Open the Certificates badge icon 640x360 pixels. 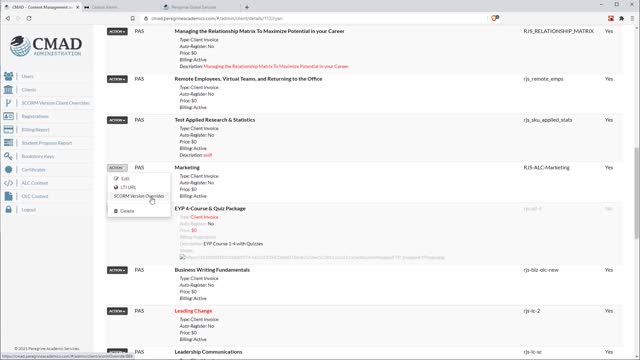[8, 169]
